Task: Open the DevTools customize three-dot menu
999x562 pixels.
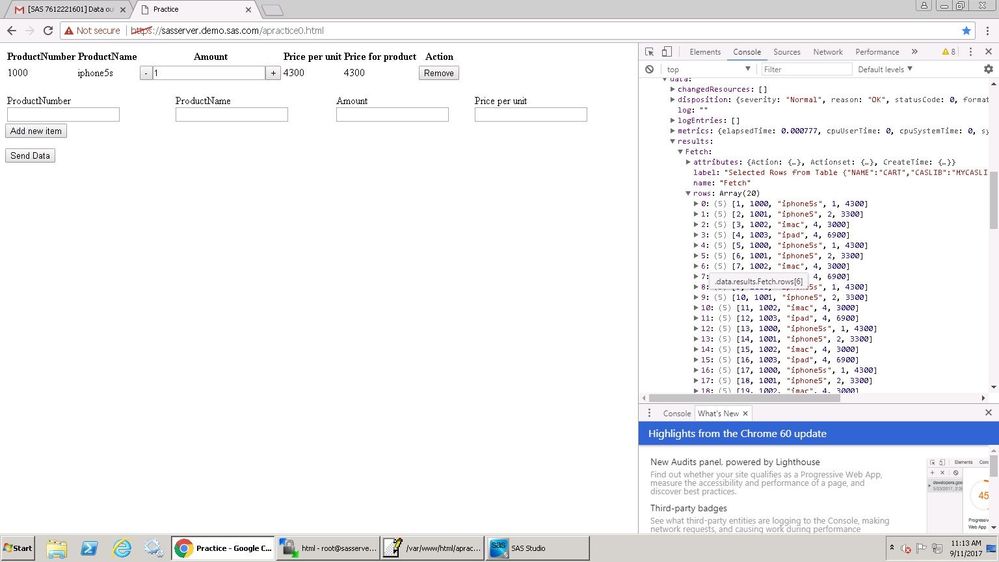Action: (970, 52)
